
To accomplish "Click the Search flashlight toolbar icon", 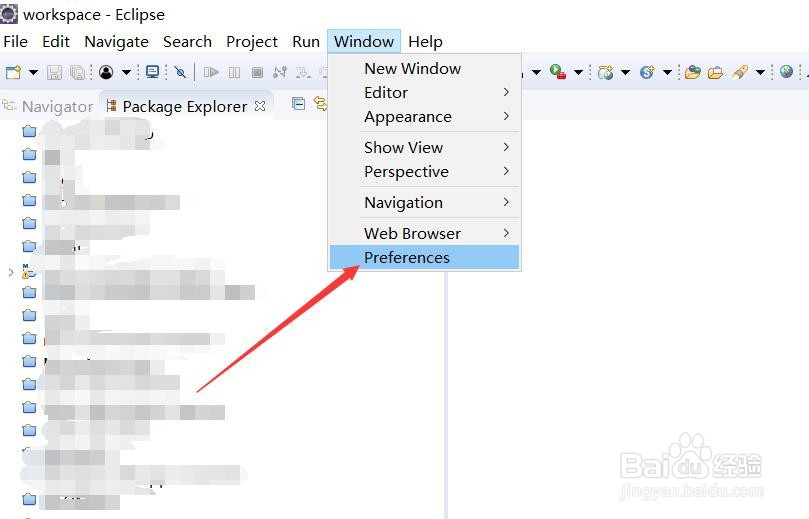I will 740,72.
